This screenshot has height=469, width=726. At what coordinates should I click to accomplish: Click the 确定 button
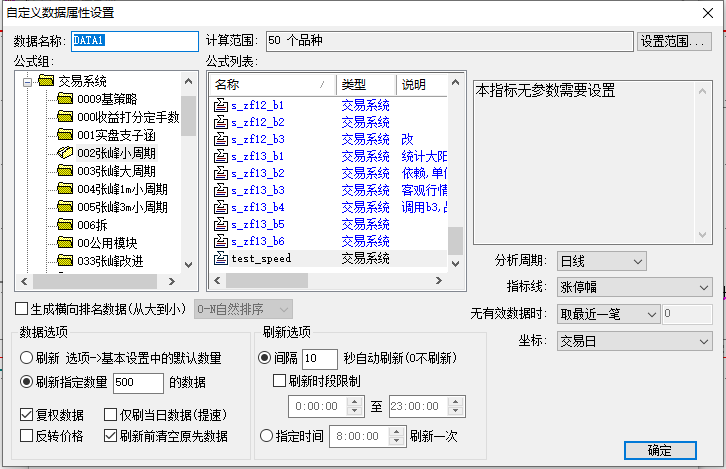coord(659,450)
